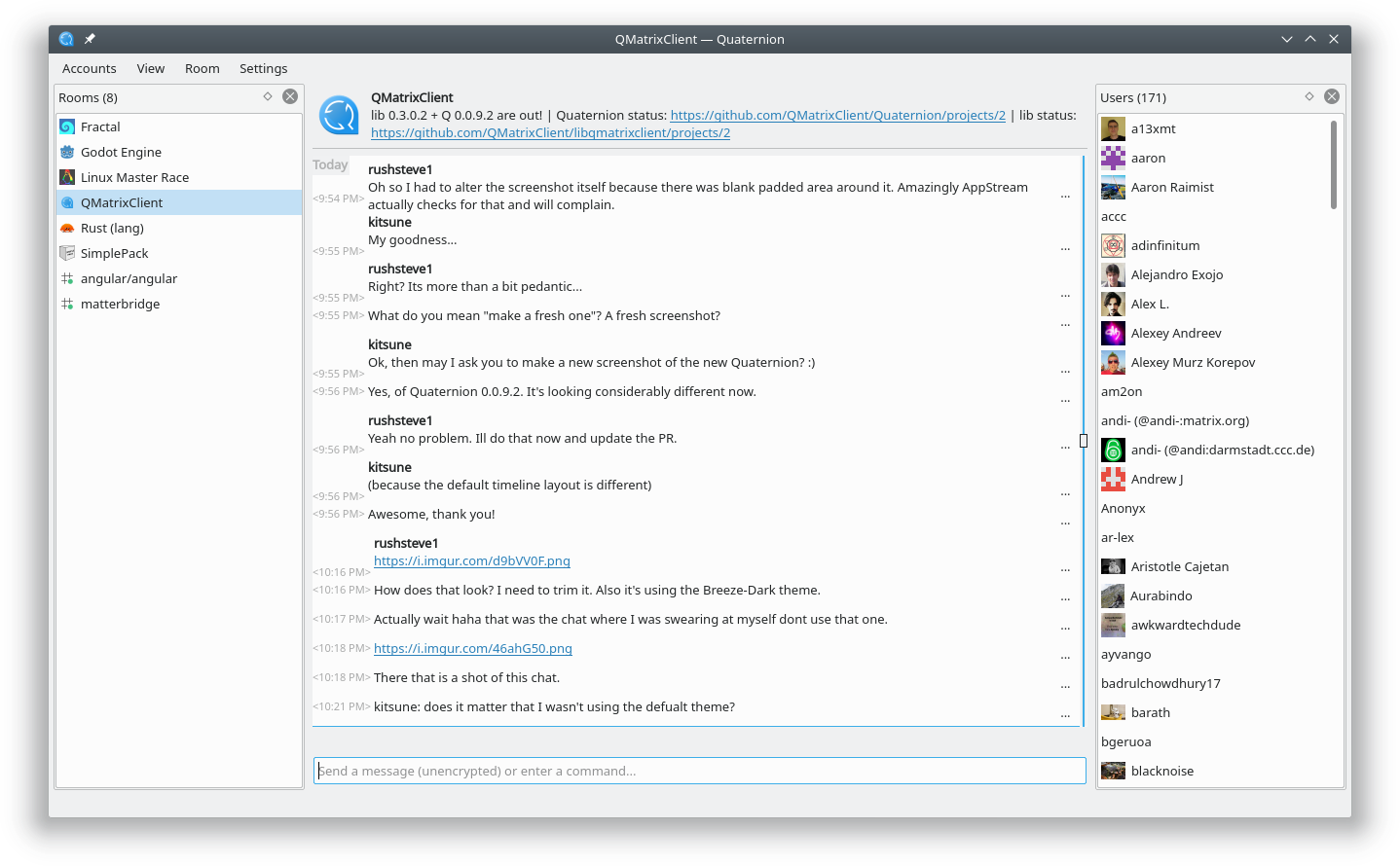1400x866 pixels.
Task: Click the users list scrollbar
Action: tap(1334, 164)
